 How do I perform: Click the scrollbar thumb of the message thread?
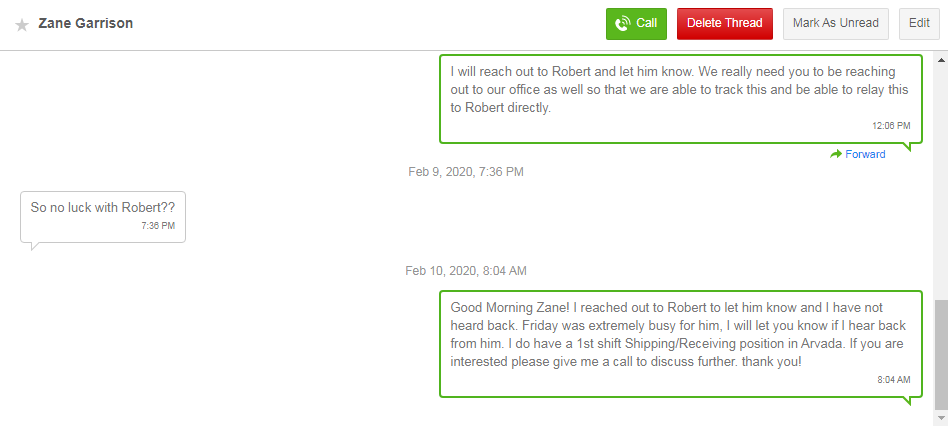click(940, 355)
